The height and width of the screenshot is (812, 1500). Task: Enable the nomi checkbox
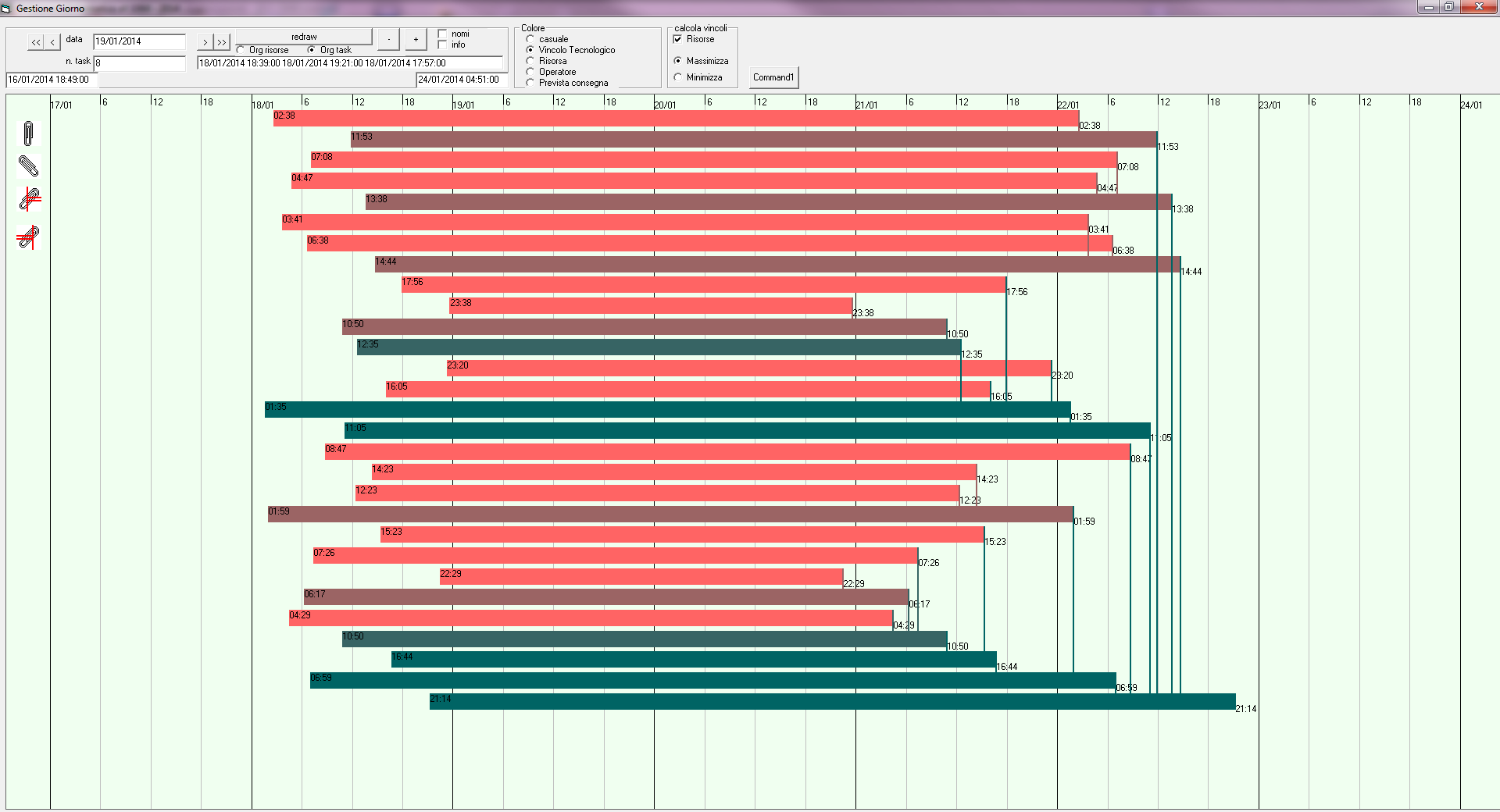[443, 34]
